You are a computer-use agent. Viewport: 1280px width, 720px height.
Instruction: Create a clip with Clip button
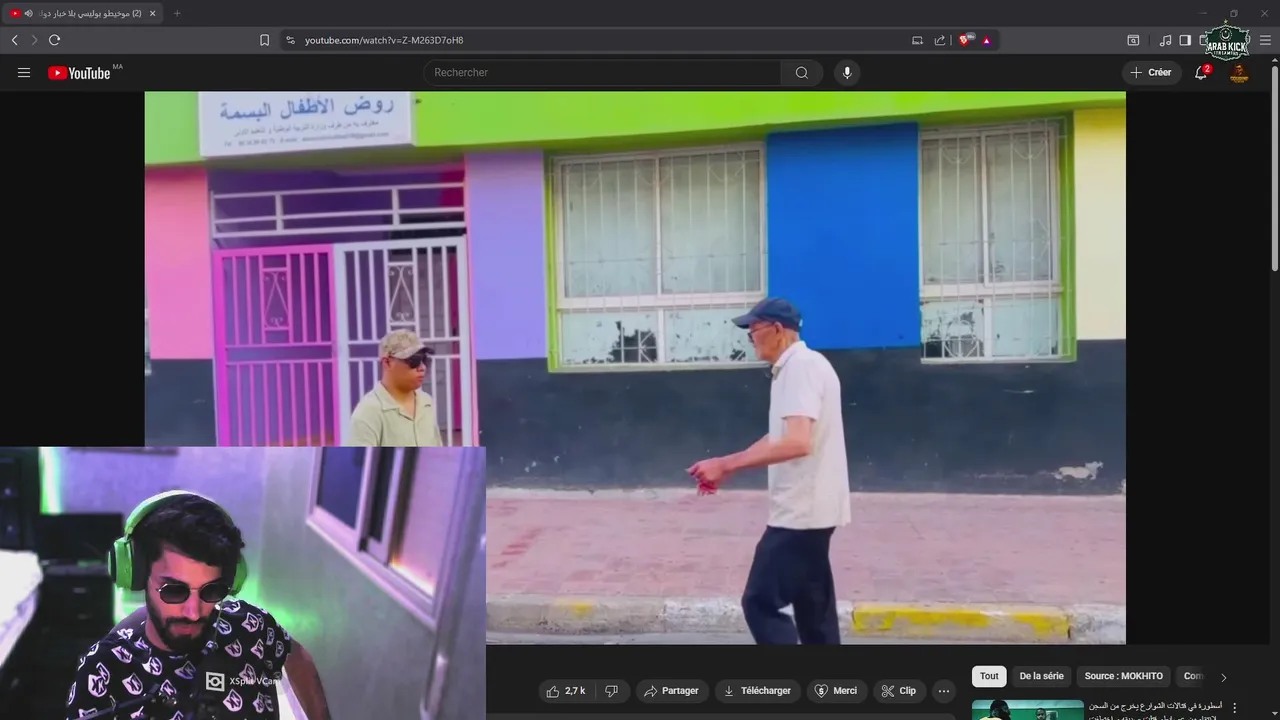click(899, 691)
